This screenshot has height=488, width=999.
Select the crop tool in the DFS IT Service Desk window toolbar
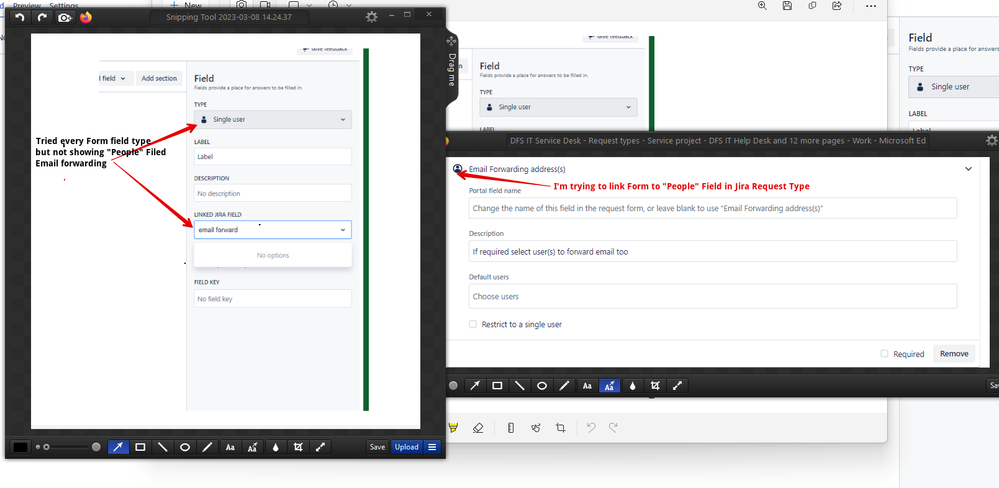[655, 385]
